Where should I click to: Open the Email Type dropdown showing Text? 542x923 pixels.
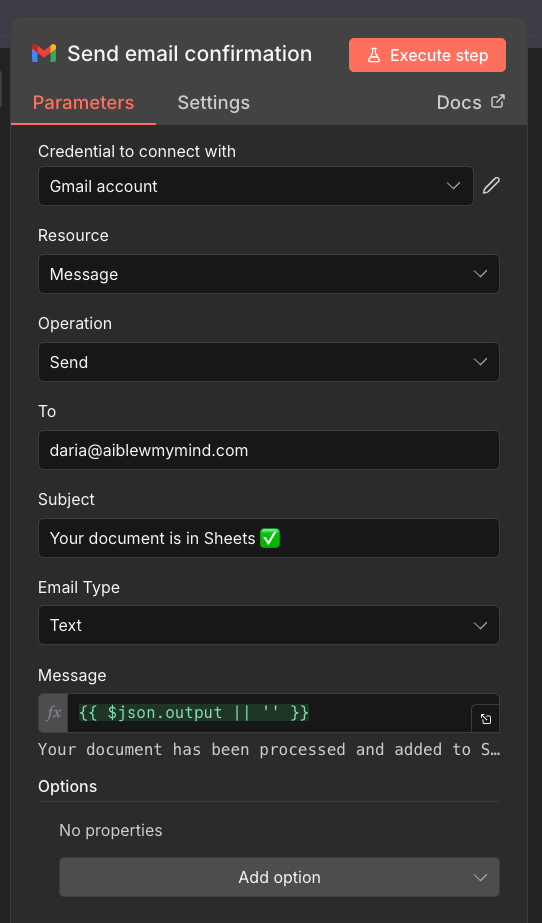tap(269, 625)
